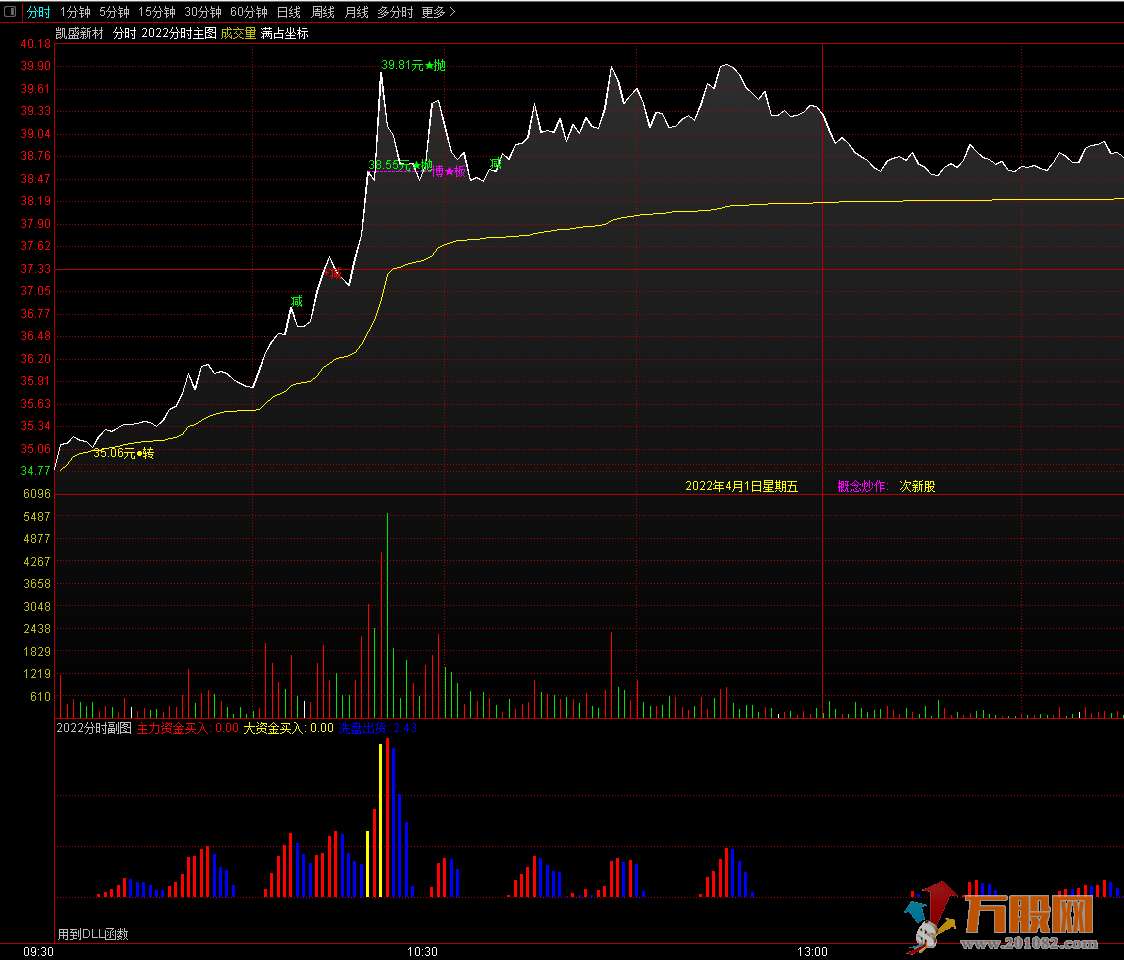The width and height of the screenshot is (1124, 960).
Task: Click the 1219 volume axis label
Action: tap(37, 674)
